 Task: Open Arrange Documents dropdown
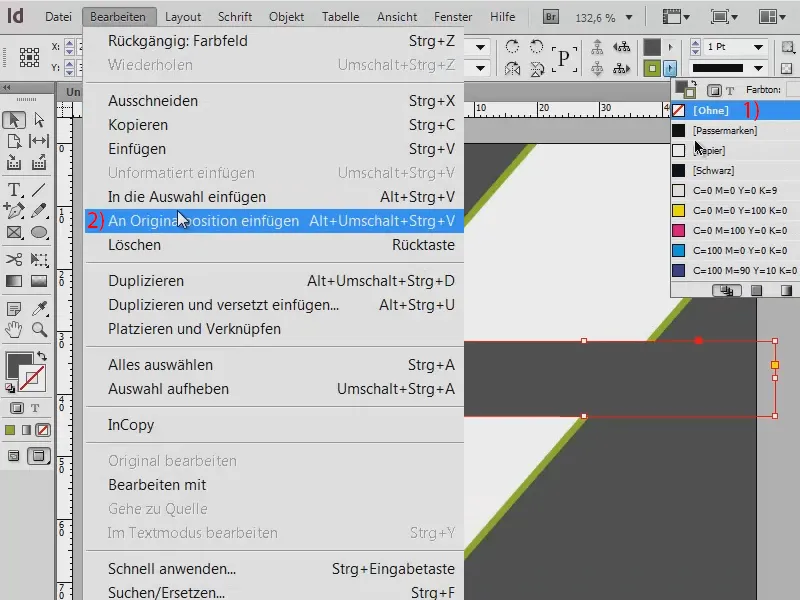pos(772,17)
